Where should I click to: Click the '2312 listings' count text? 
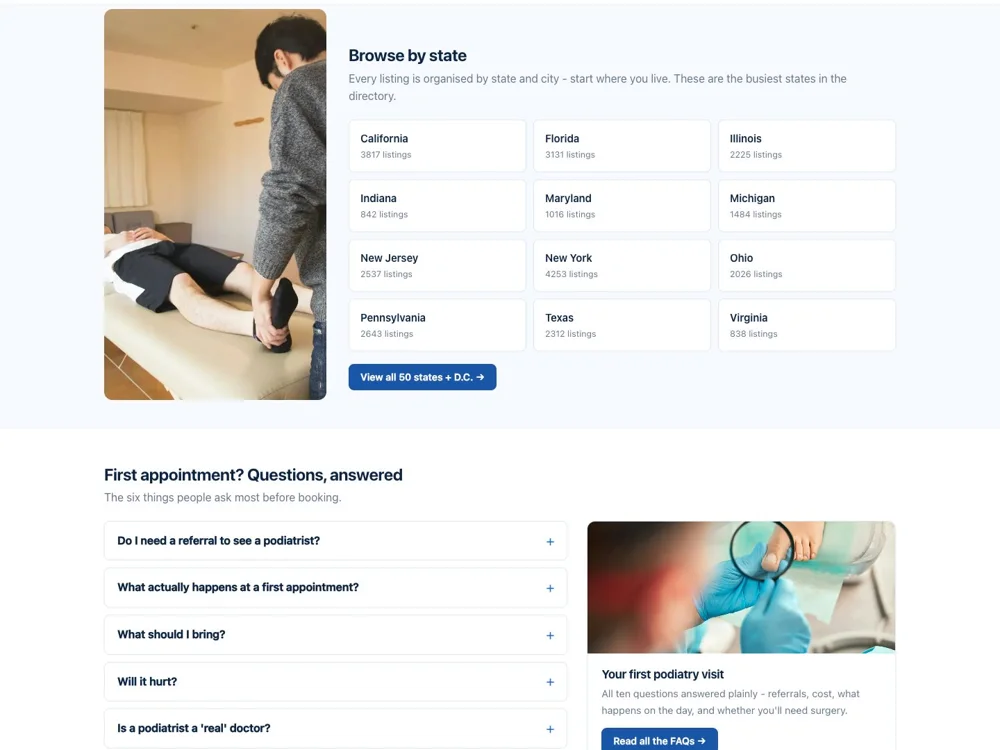(571, 334)
